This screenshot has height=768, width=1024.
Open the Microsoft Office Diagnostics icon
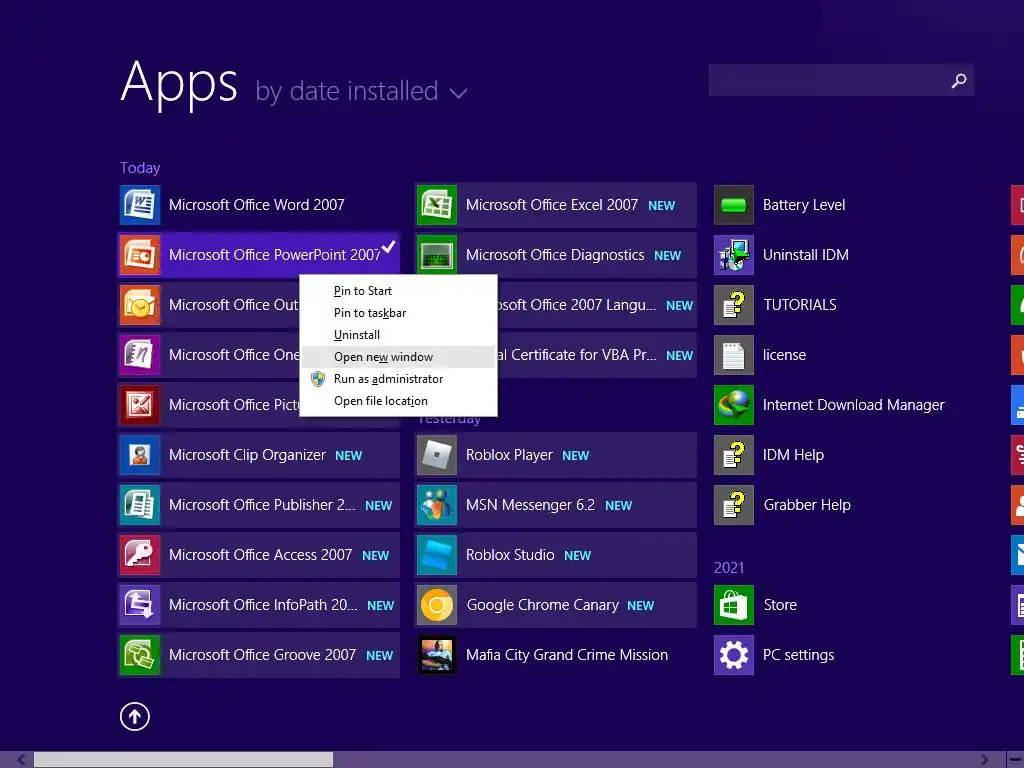437,255
